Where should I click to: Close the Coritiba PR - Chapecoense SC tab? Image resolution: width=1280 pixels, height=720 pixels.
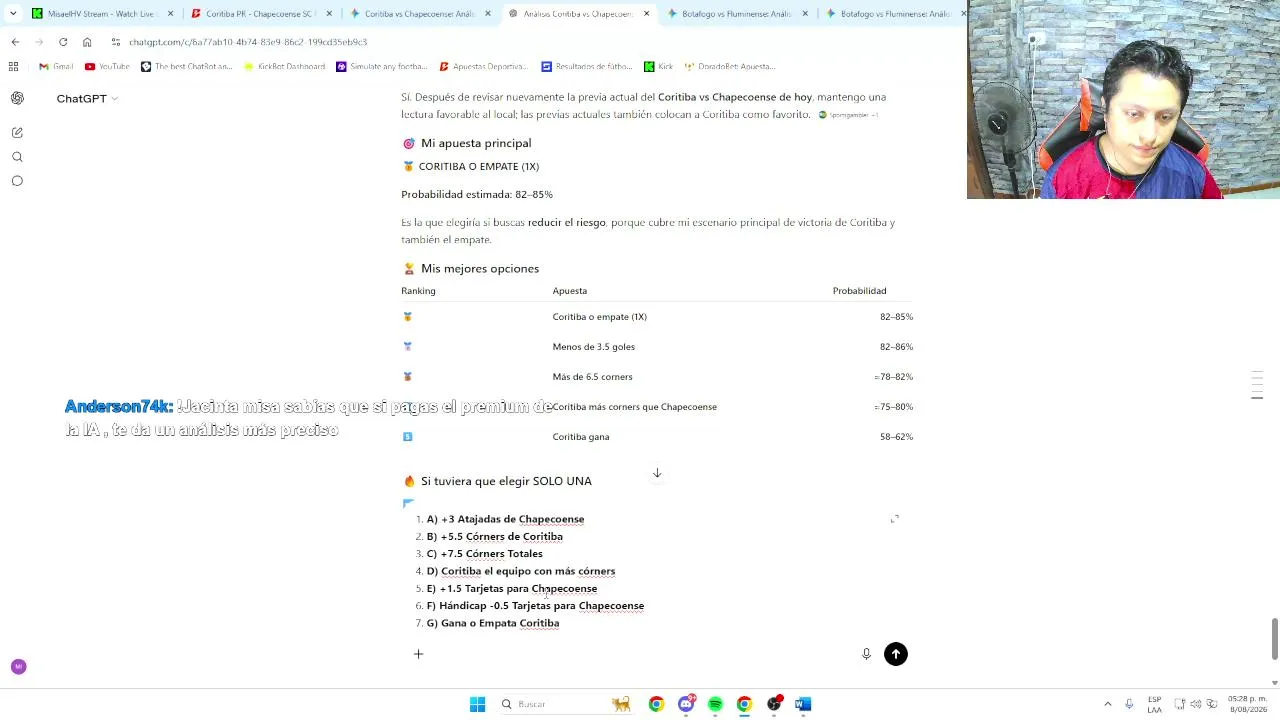point(329,14)
